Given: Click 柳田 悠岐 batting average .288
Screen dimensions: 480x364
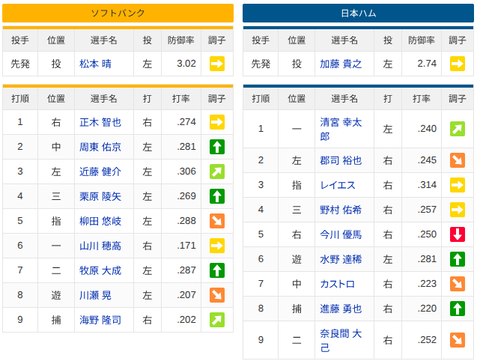Looking at the screenshot, I should 186,221.
